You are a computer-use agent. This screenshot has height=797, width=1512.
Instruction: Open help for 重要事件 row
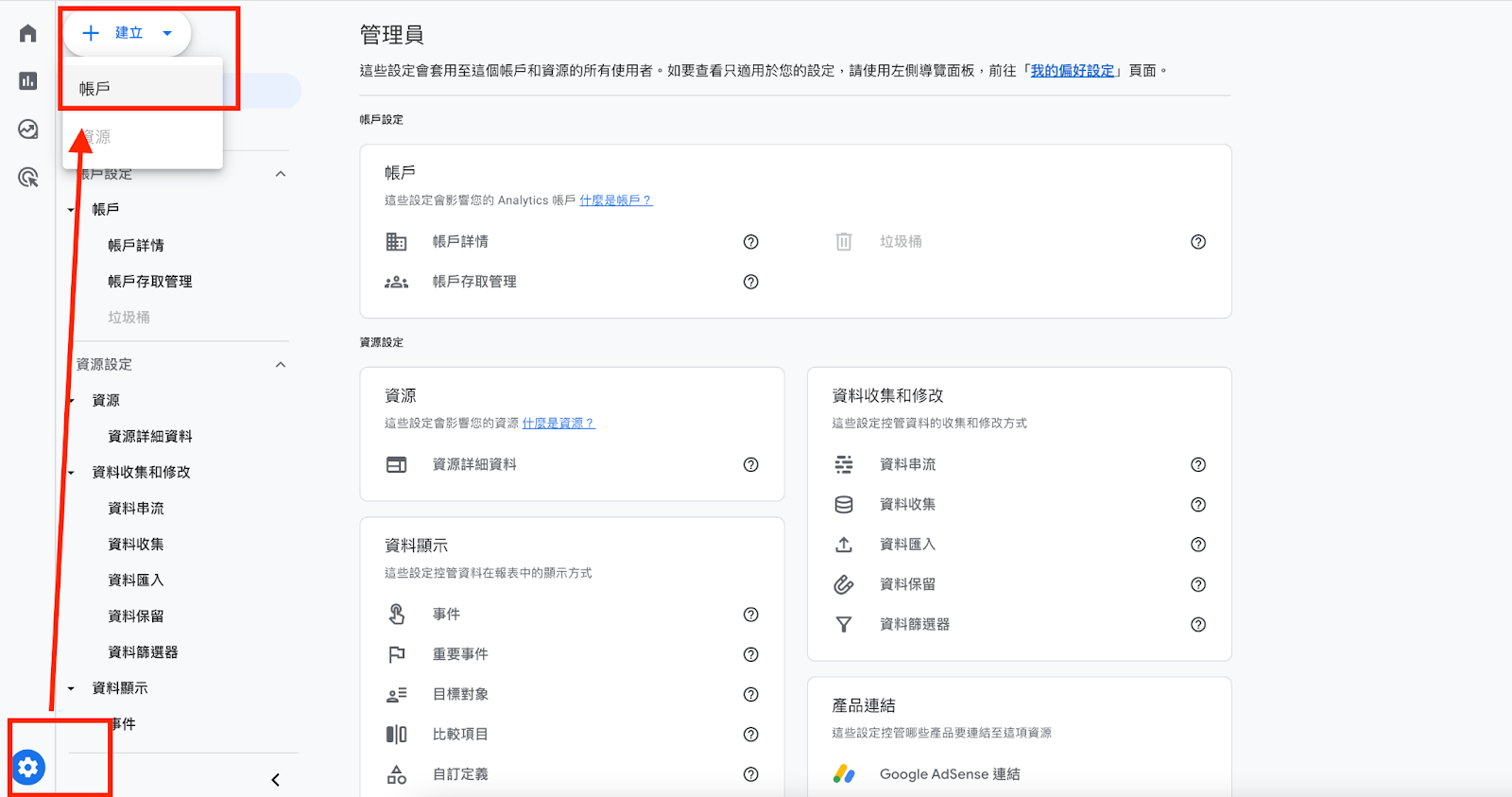pos(751,654)
